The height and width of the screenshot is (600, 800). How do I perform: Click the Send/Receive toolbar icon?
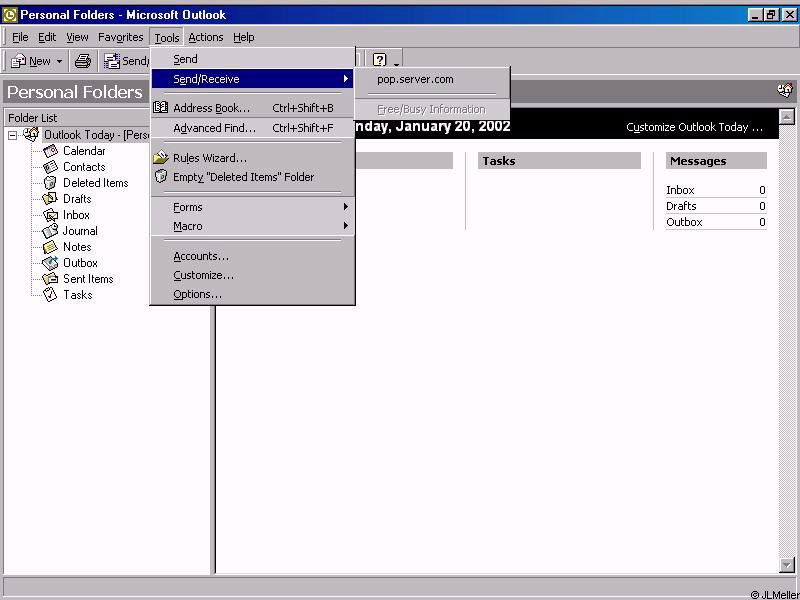point(112,61)
